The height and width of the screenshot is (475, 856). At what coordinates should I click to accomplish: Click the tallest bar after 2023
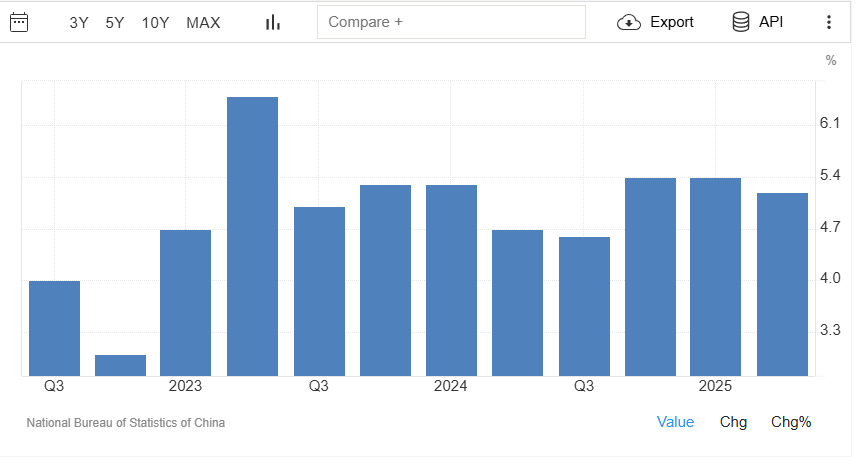252,236
